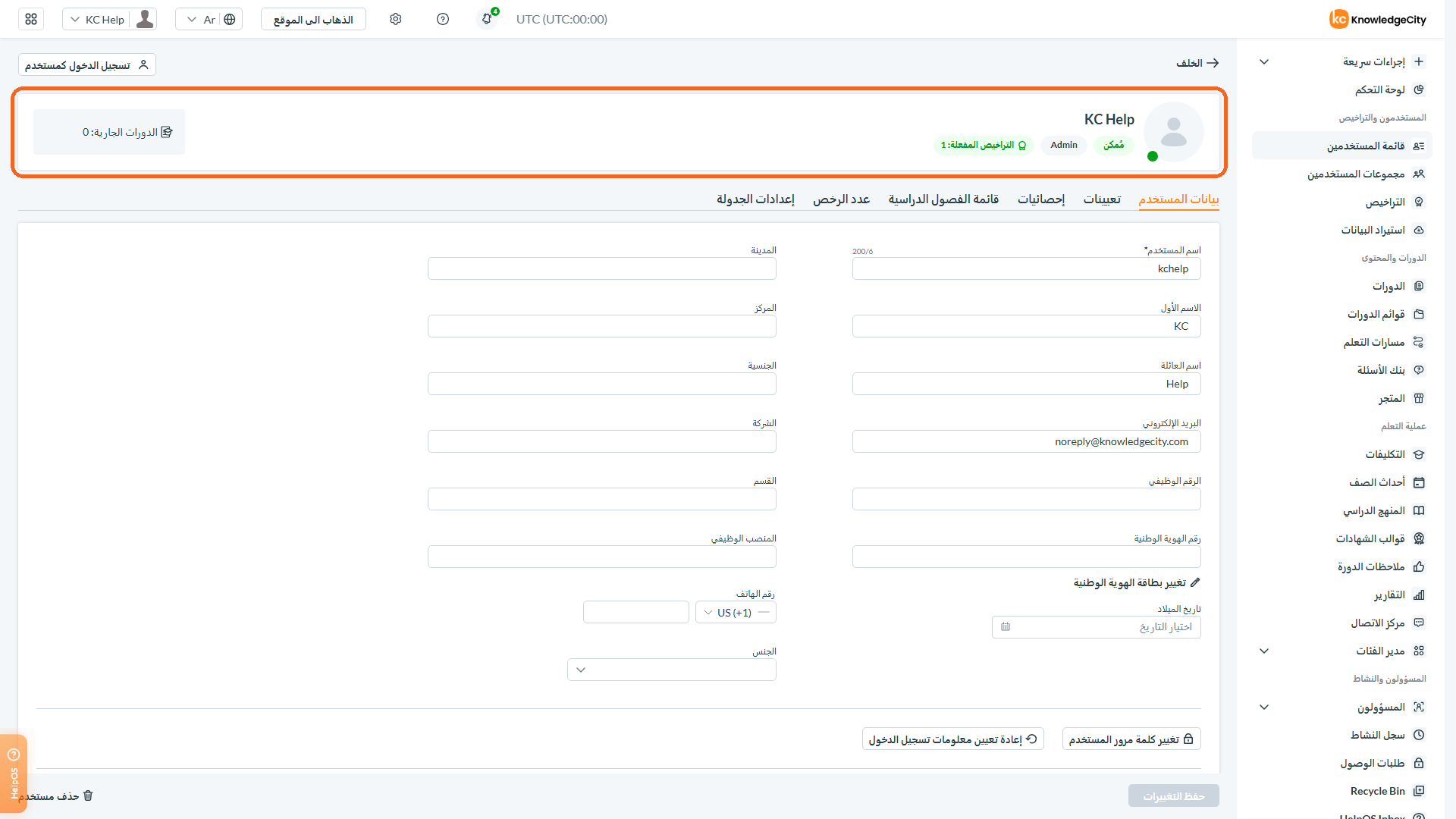
Task: Open the settings gear icon
Action: [395, 19]
